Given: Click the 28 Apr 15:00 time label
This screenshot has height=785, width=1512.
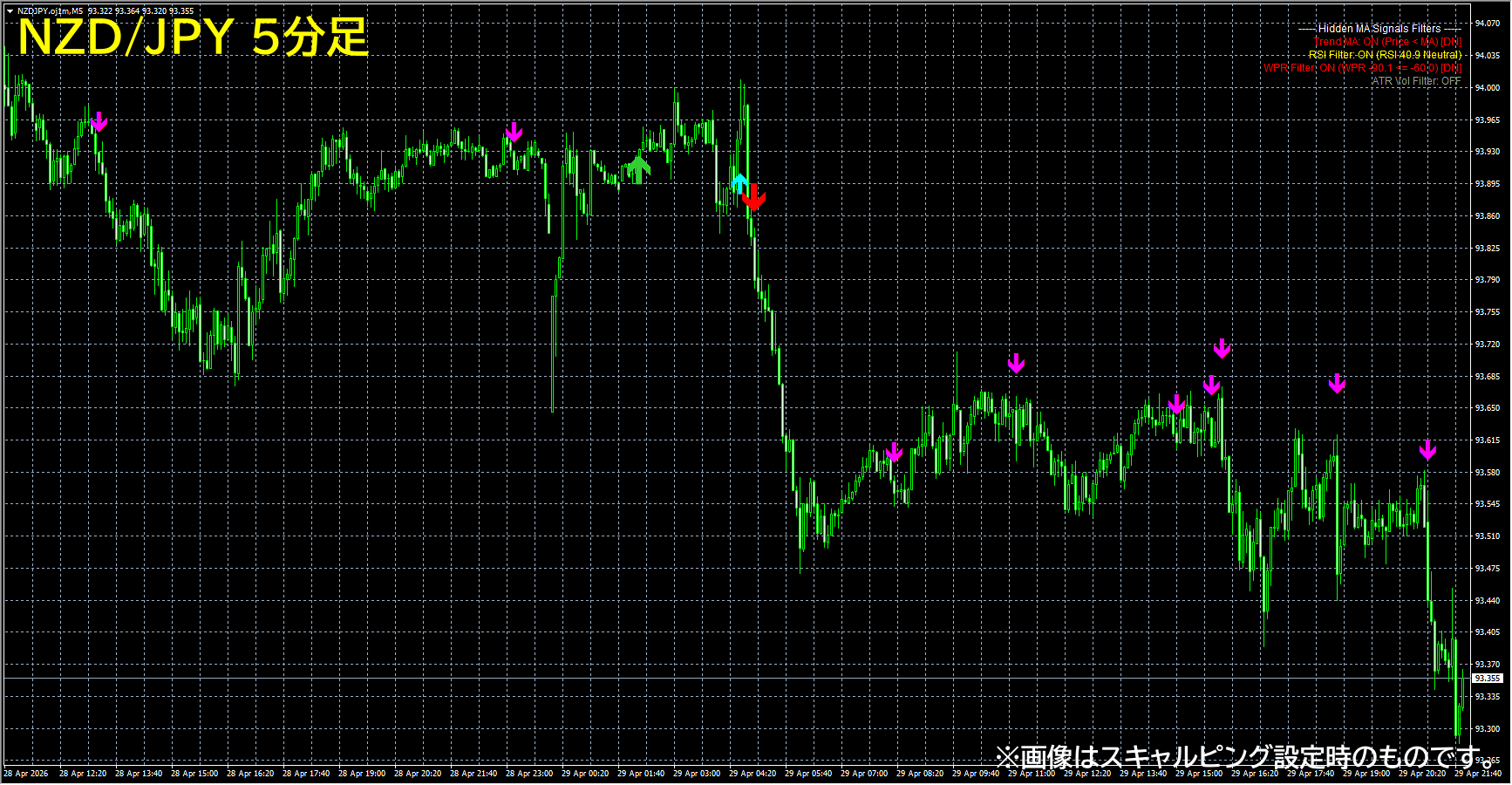Looking at the screenshot, I should tap(194, 774).
